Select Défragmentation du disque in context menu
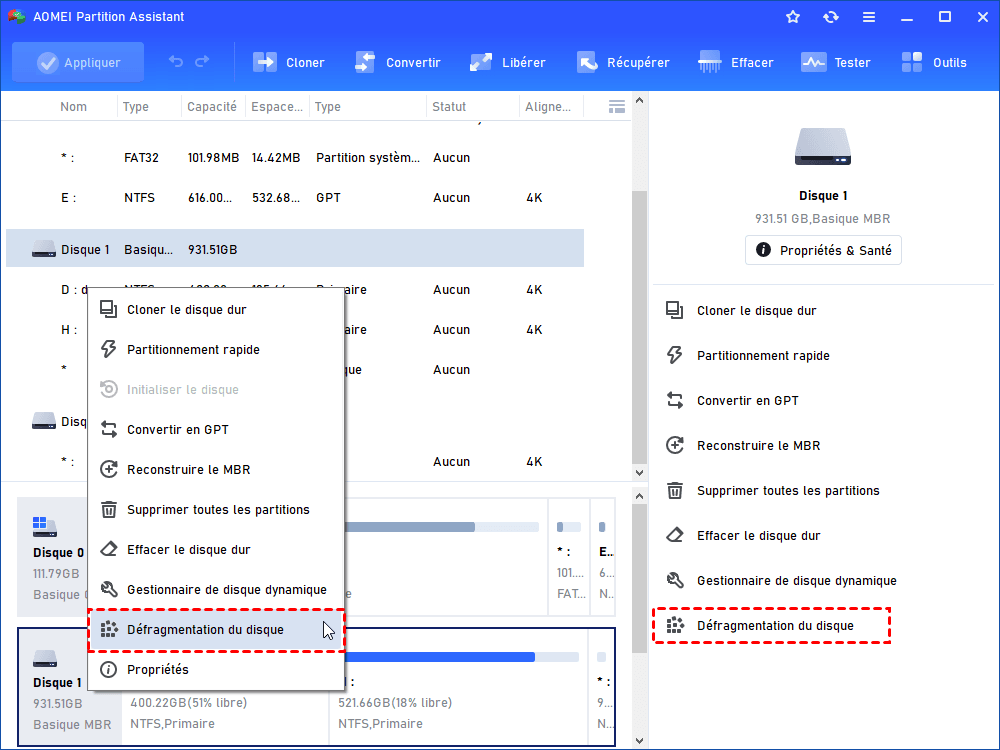This screenshot has height=750, width=1000. (x=216, y=630)
